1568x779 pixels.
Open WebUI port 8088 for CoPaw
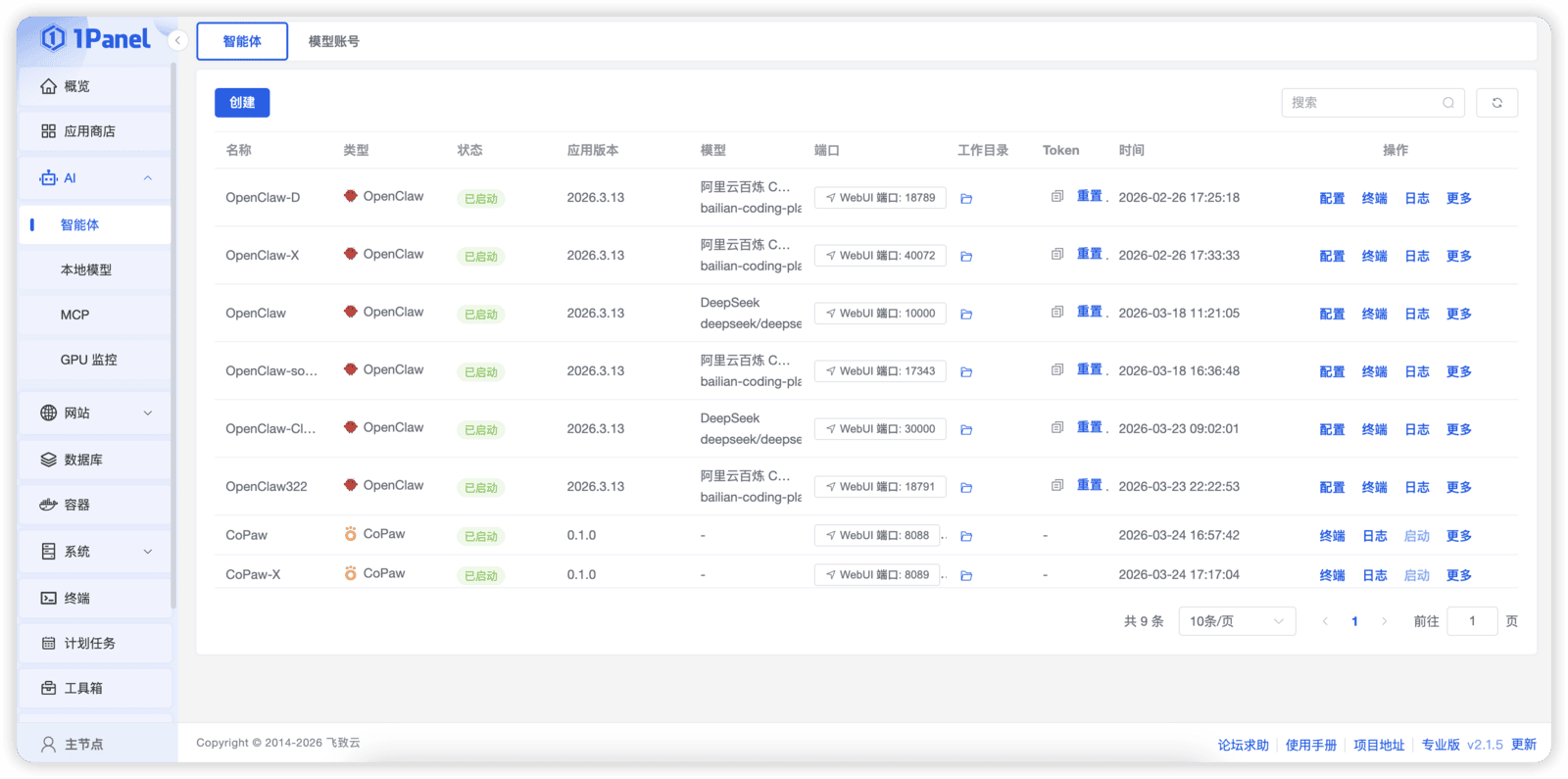click(x=877, y=536)
